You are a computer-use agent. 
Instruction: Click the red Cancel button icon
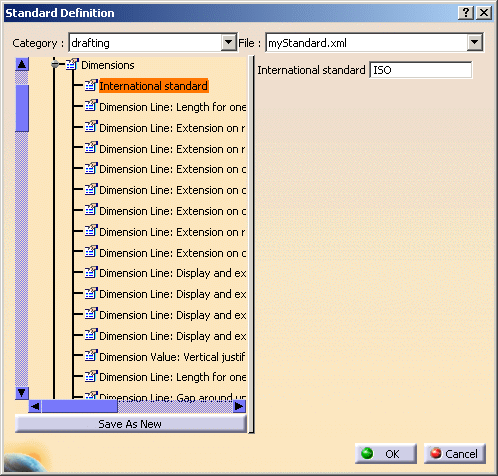point(435,453)
